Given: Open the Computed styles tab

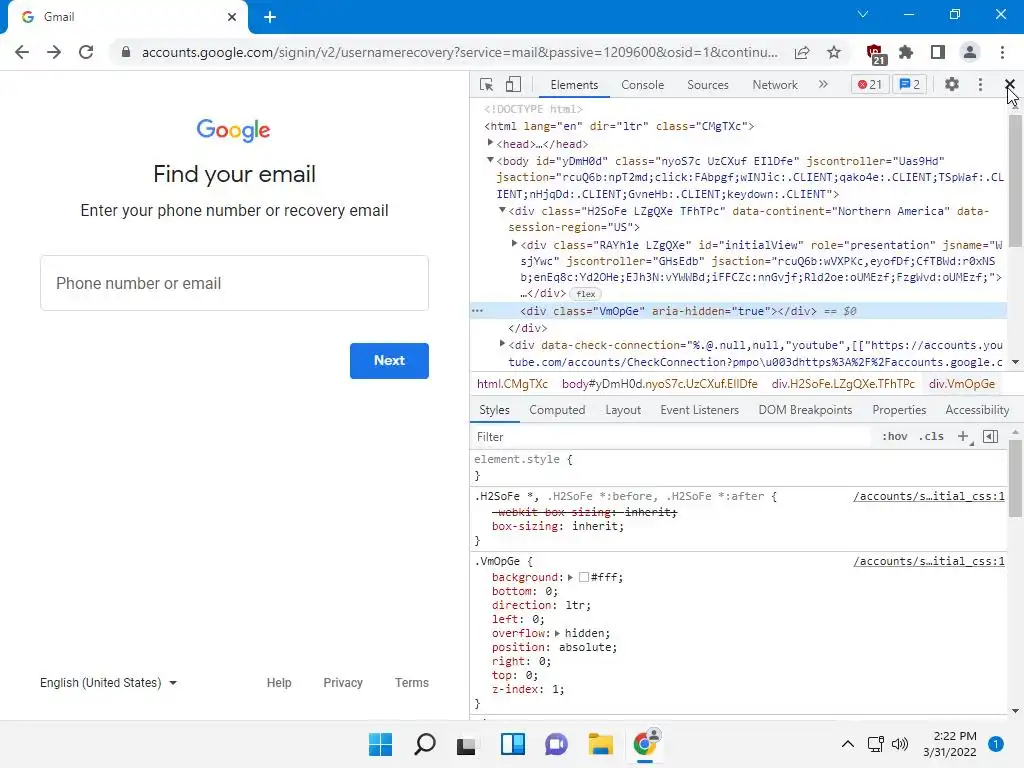Looking at the screenshot, I should click(x=556, y=410).
